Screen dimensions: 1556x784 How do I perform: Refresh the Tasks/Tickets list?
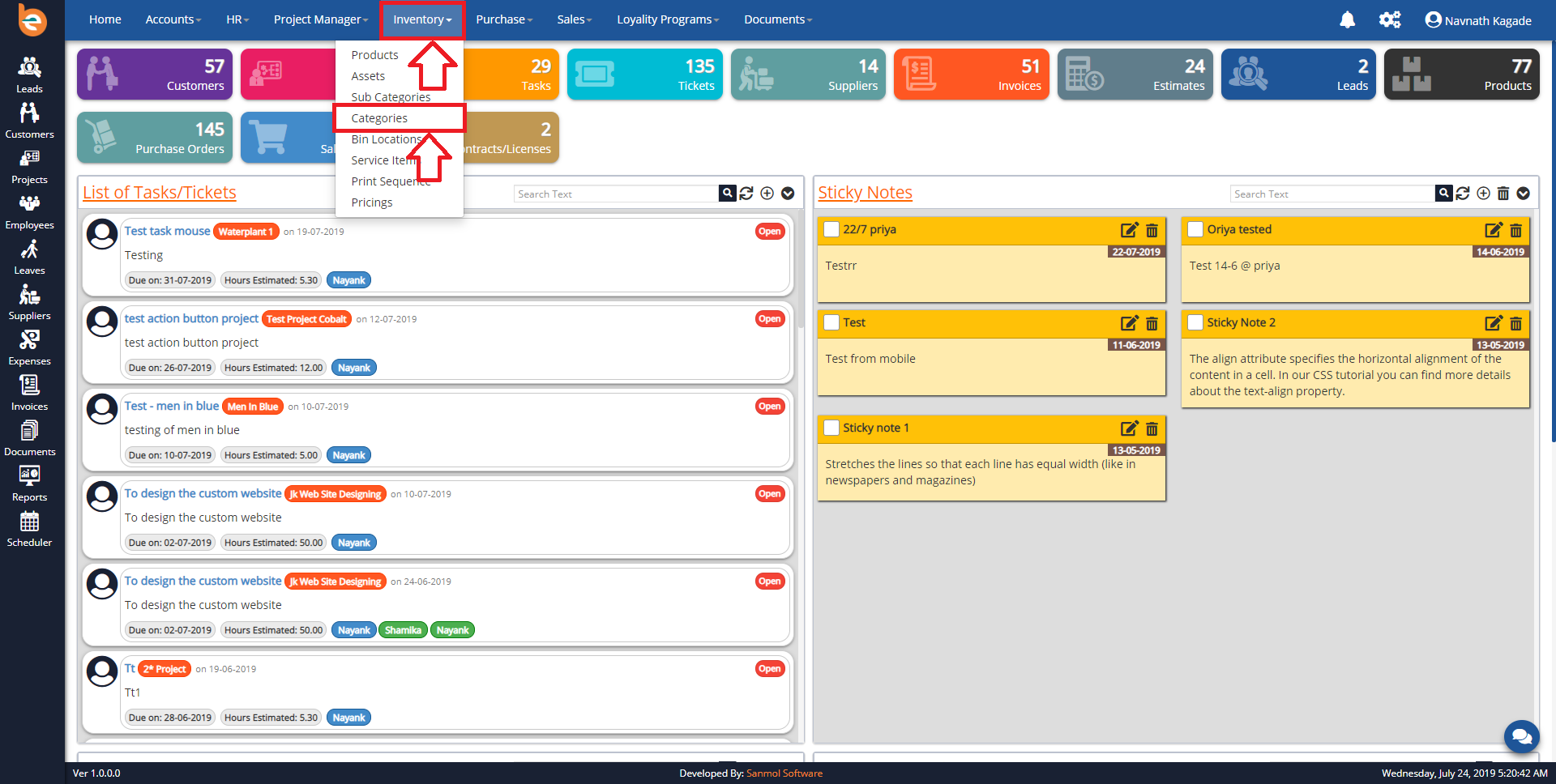point(746,194)
